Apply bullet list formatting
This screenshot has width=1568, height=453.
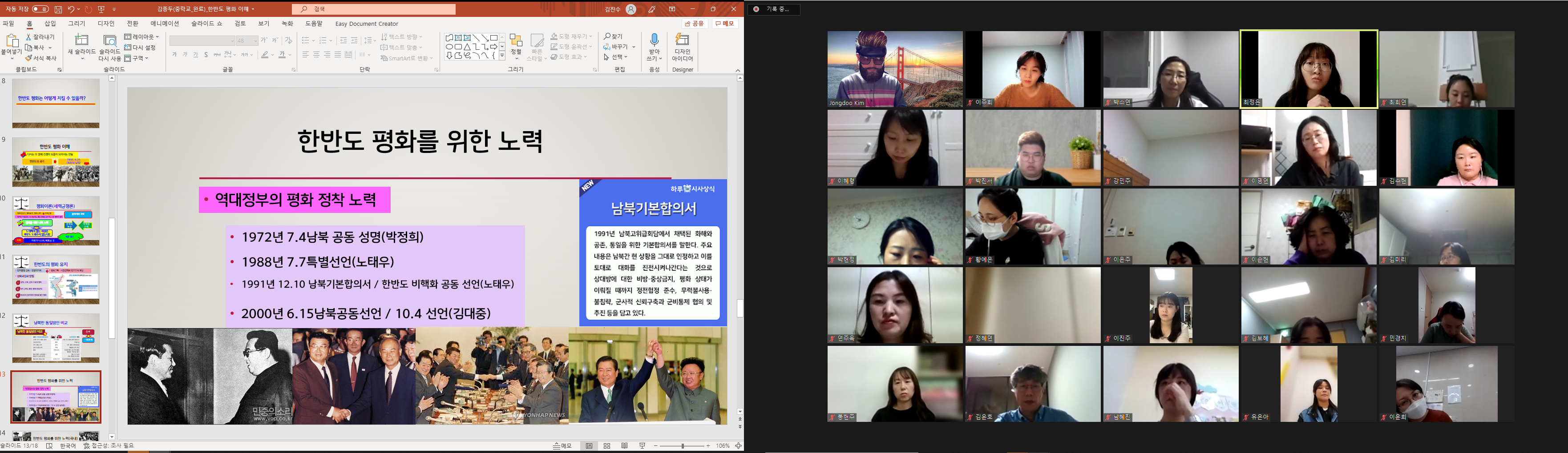click(x=305, y=40)
